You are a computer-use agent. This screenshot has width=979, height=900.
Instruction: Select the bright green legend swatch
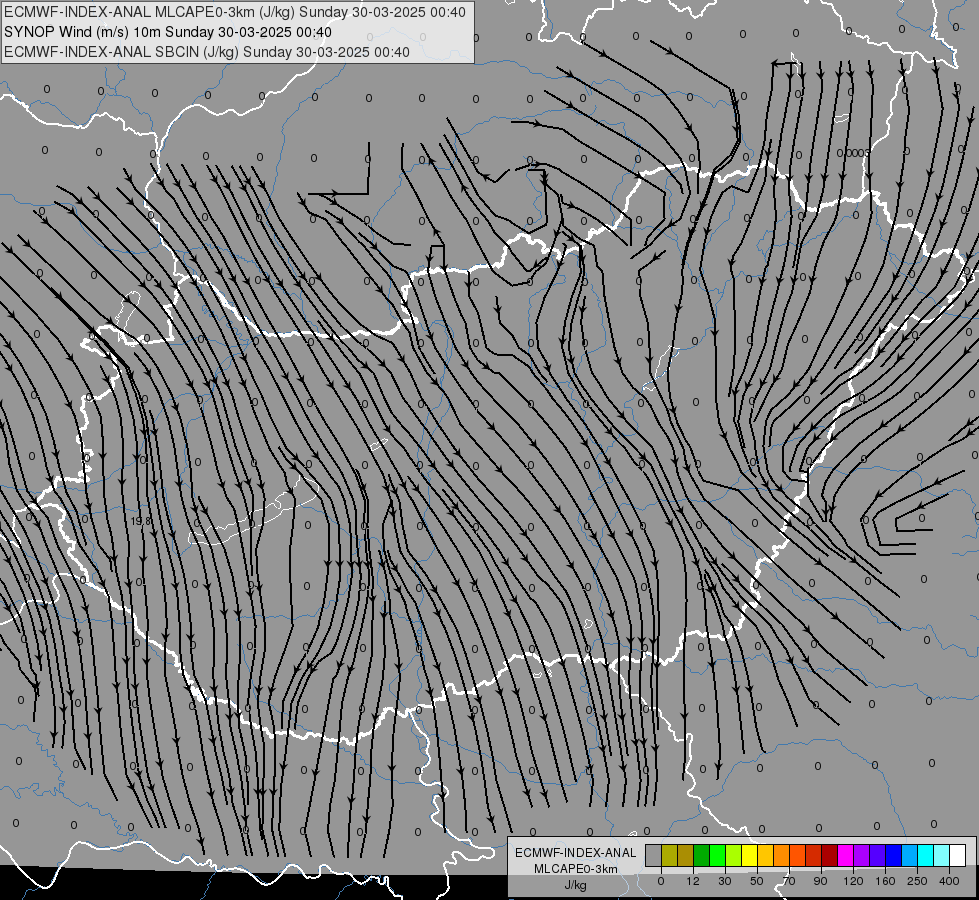point(717,856)
